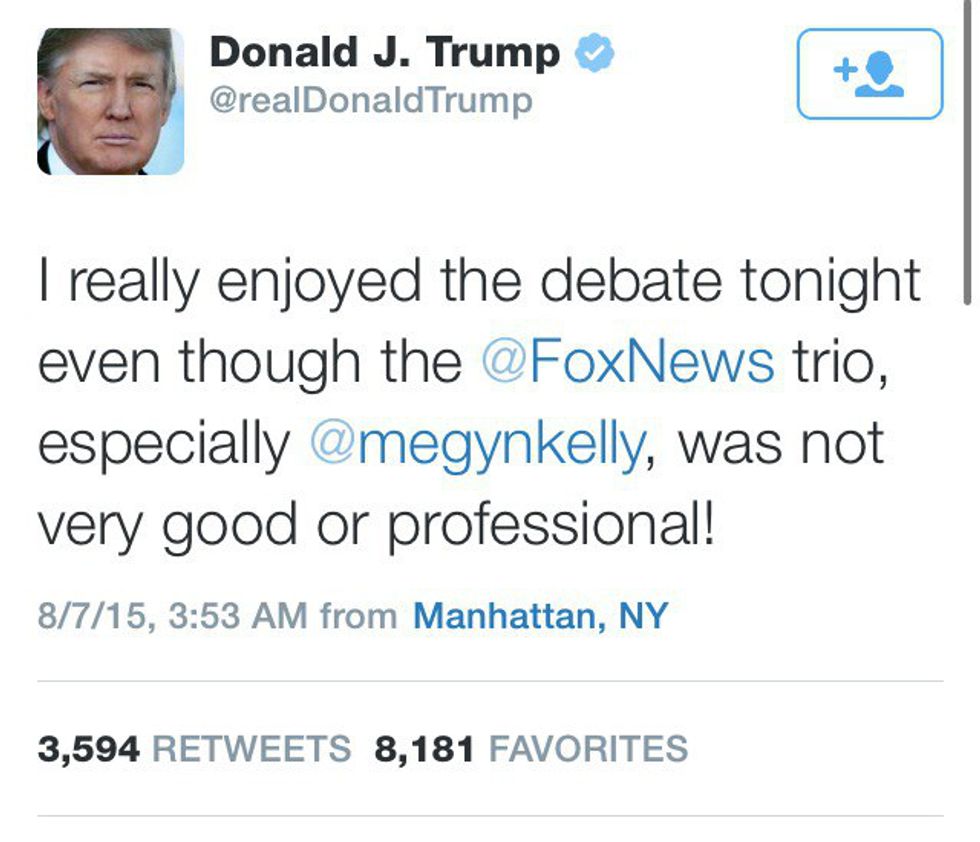This screenshot has width=980, height=842.
Task: View the 3,594 retweets count
Action: (x=88, y=748)
